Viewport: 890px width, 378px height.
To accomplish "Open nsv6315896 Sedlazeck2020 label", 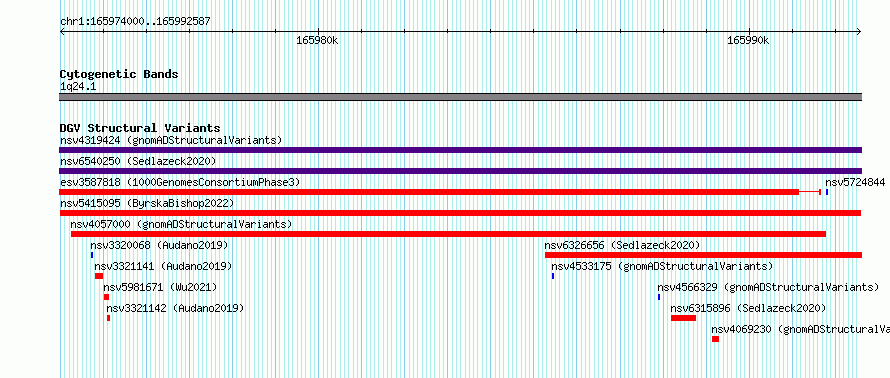I will [748, 308].
